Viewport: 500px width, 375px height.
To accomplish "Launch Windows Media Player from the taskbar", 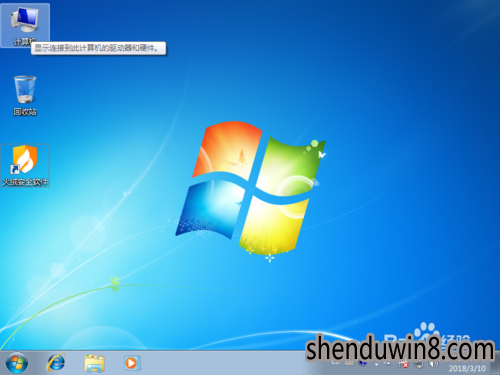I will (132, 363).
